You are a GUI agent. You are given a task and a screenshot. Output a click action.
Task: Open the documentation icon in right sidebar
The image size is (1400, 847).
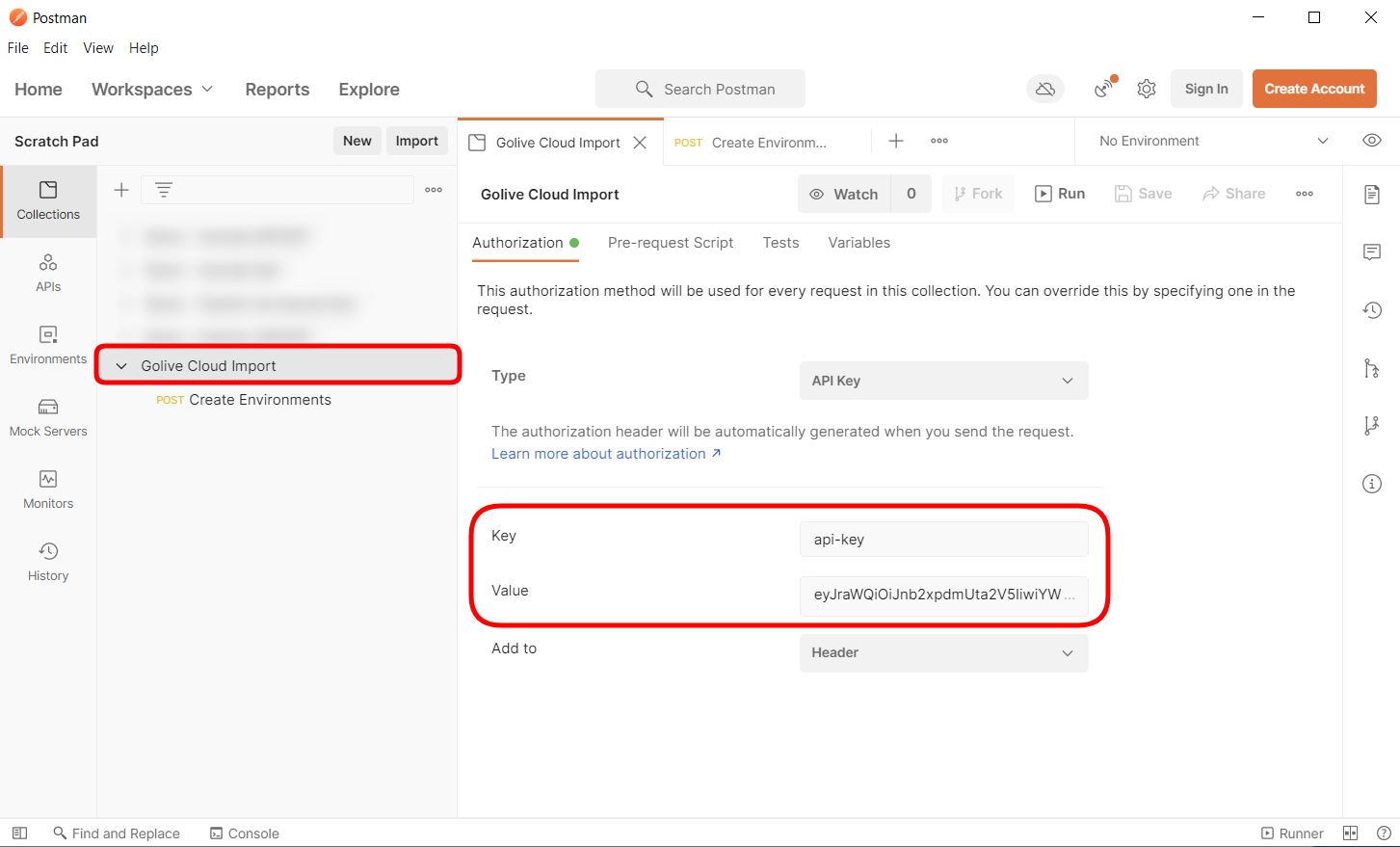point(1372,195)
